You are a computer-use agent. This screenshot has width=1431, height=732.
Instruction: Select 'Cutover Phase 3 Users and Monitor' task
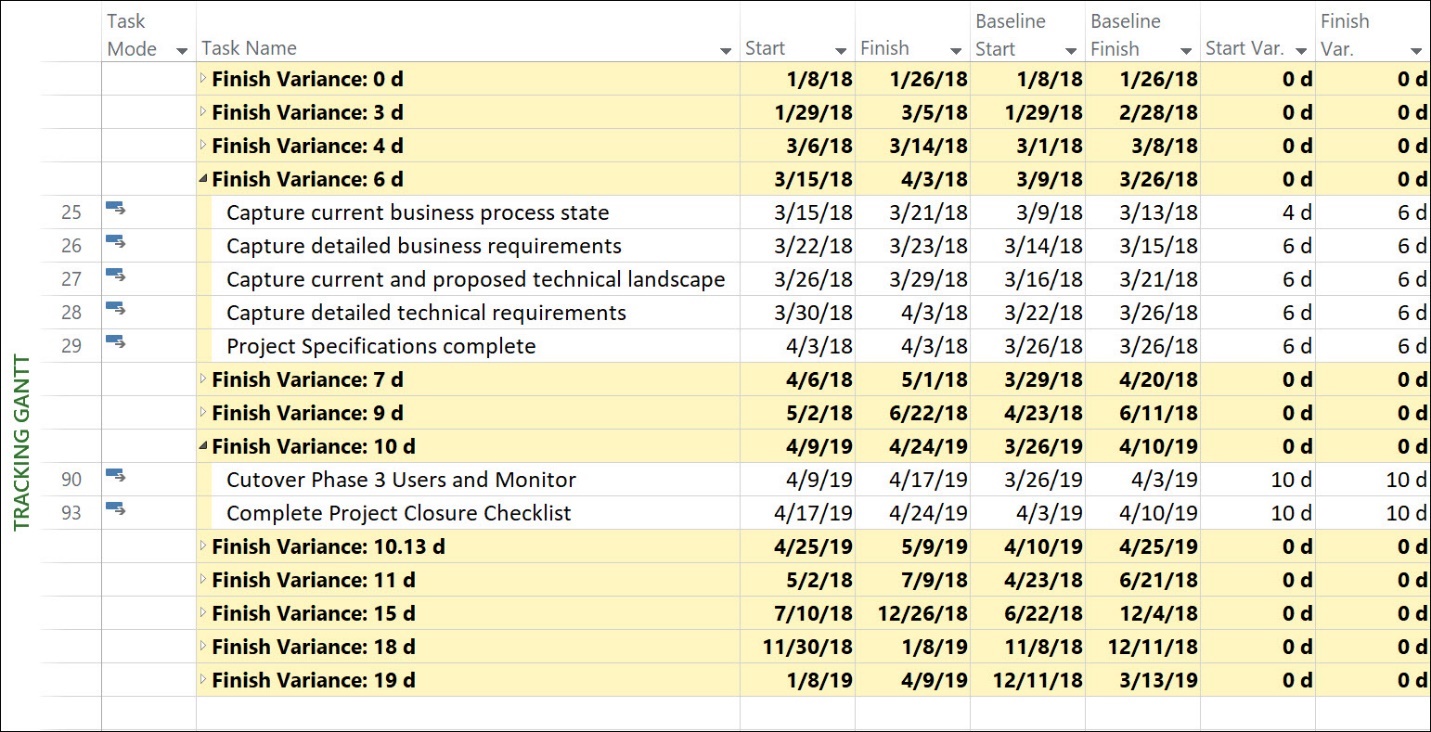click(x=401, y=480)
